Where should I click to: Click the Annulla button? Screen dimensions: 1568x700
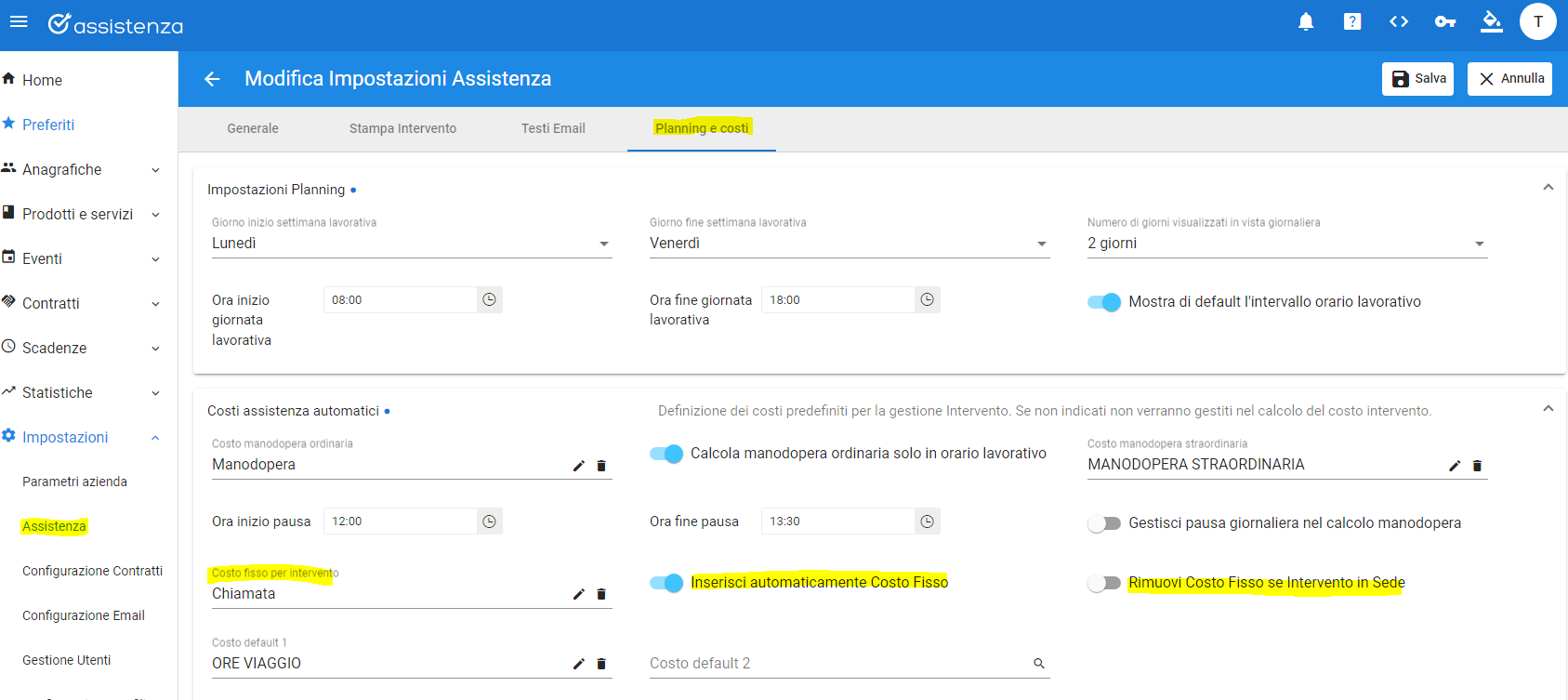pyautogui.click(x=1509, y=79)
